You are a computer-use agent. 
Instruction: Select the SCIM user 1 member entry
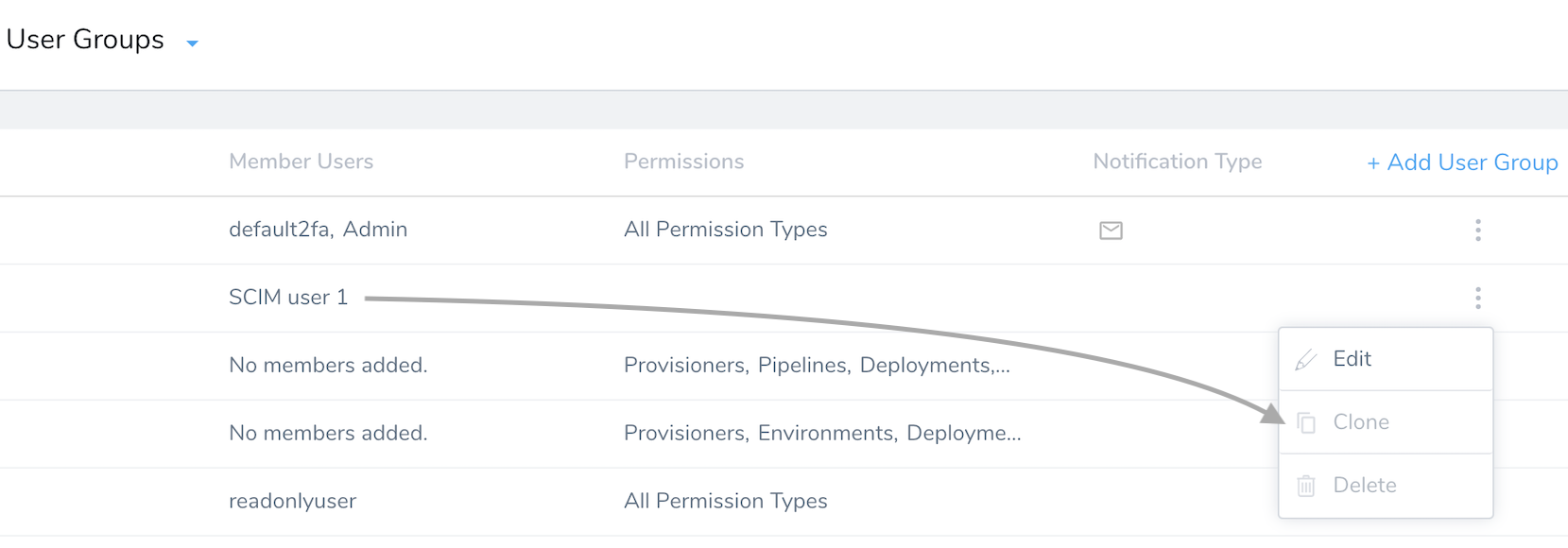(x=288, y=298)
